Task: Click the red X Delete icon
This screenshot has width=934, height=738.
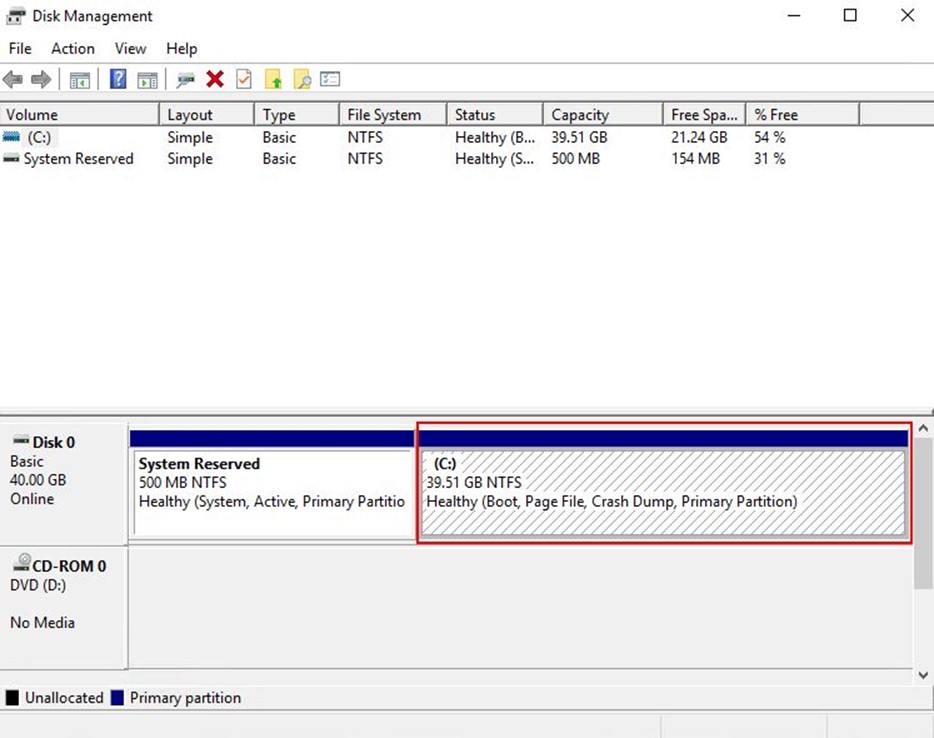Action: click(215, 79)
